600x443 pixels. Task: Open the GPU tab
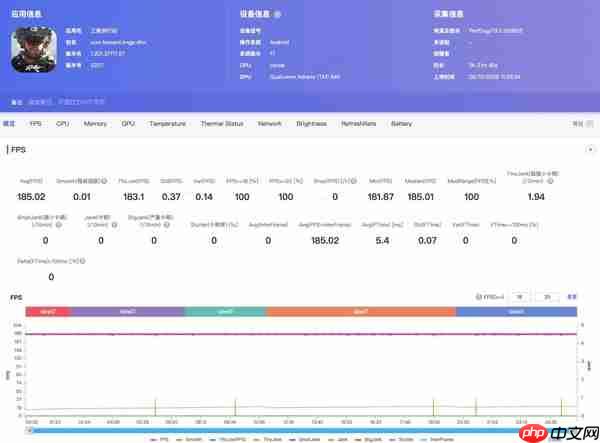(x=128, y=124)
